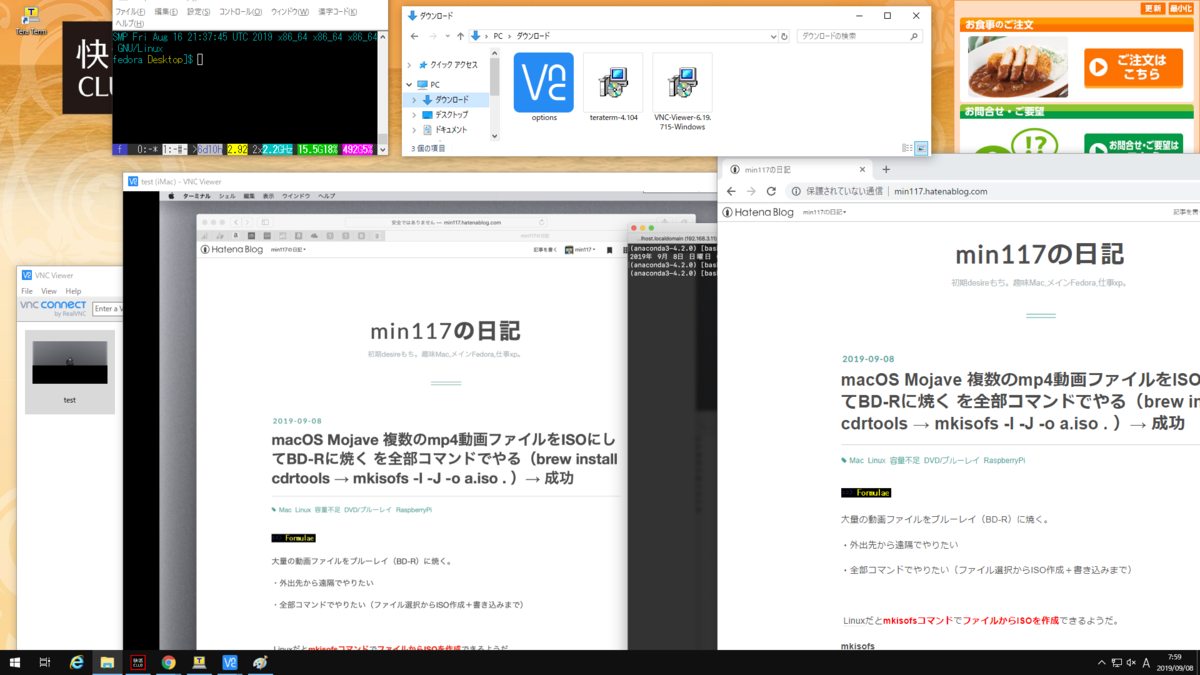Viewport: 1200px width, 675px height.
Task: Click the ご注文はこちら button
Action: click(x=1133, y=68)
